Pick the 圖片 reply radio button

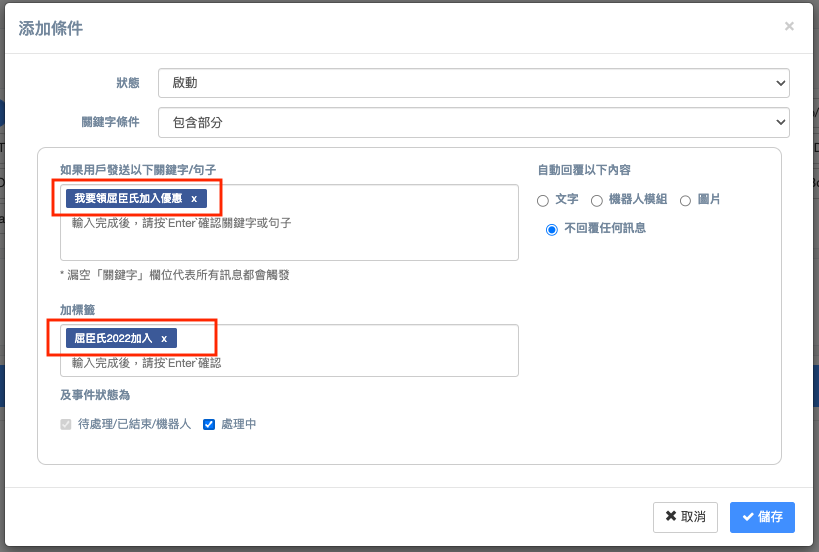[x=686, y=201]
